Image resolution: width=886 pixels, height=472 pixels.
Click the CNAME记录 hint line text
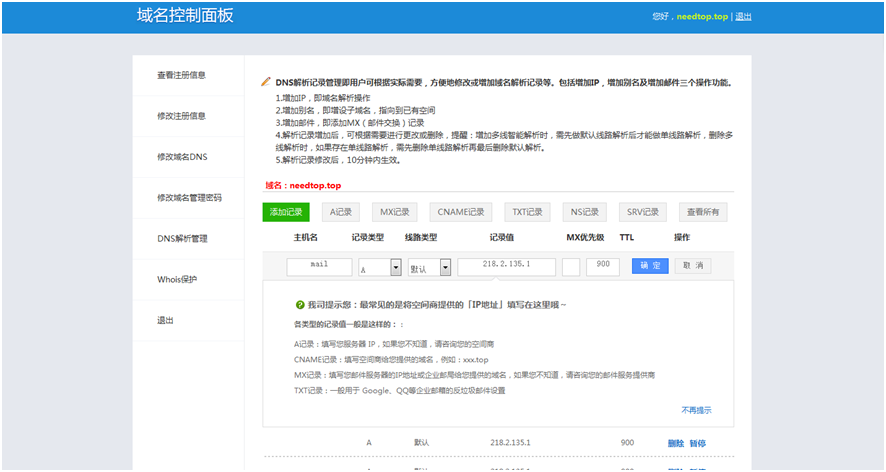tap(391, 360)
